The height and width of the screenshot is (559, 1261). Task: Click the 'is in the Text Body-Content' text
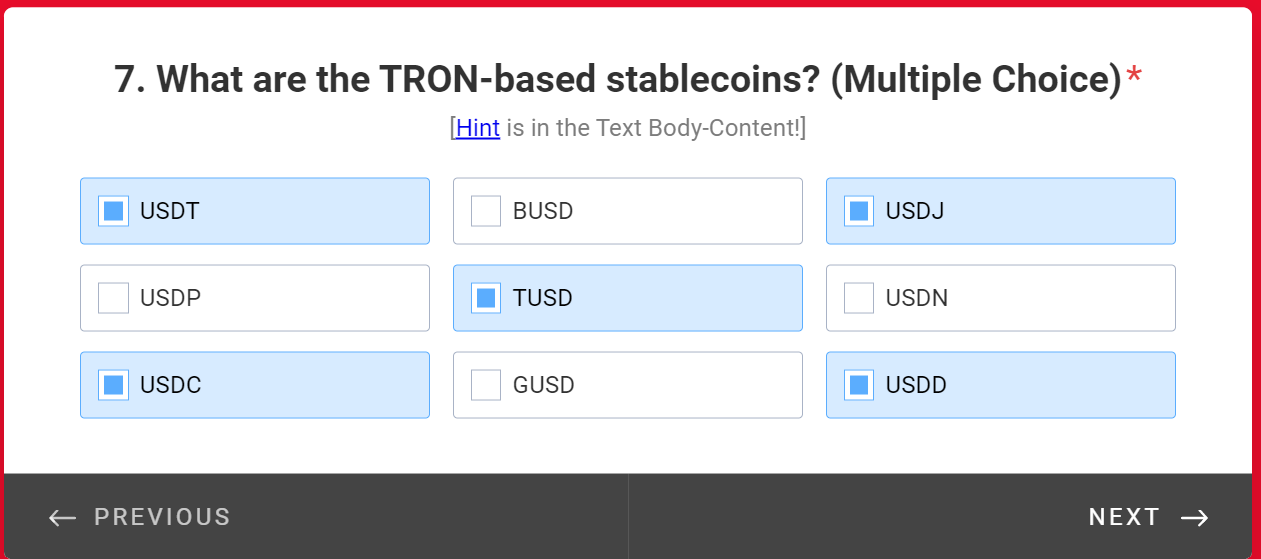click(652, 128)
